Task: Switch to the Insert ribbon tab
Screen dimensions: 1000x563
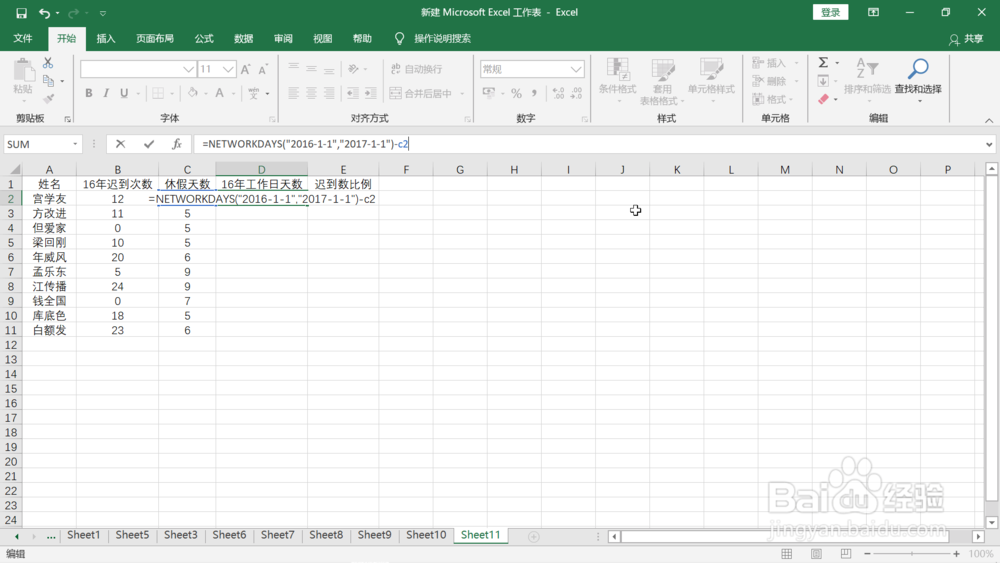Action: click(106, 38)
